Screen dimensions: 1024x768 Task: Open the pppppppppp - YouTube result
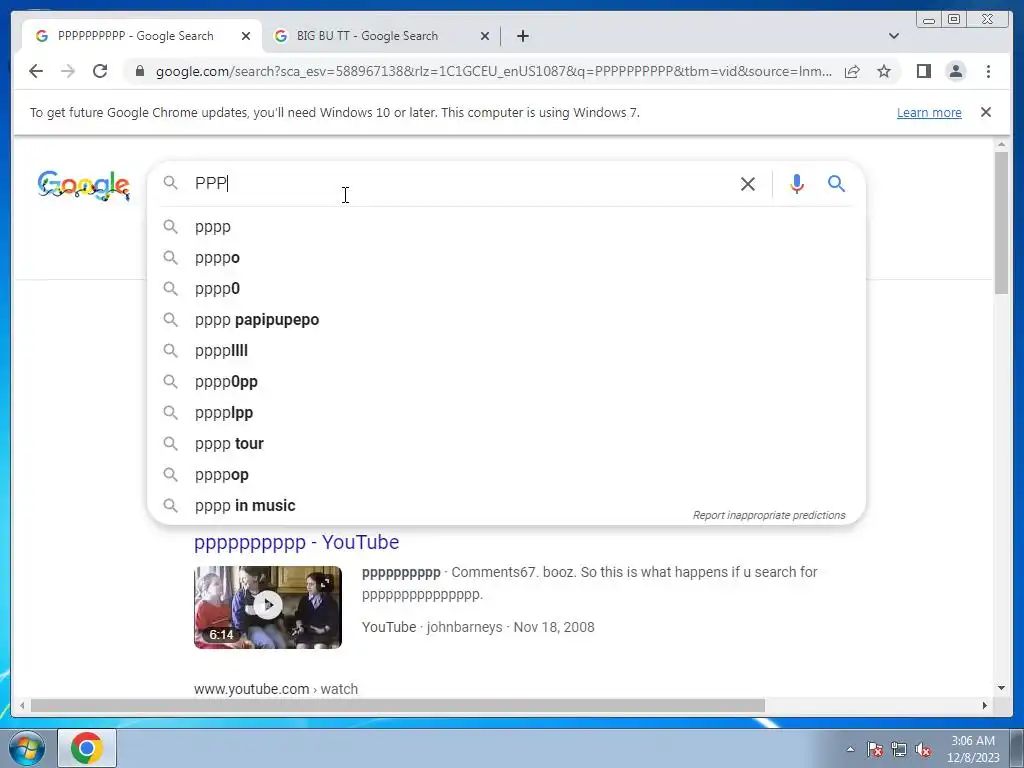click(x=296, y=542)
